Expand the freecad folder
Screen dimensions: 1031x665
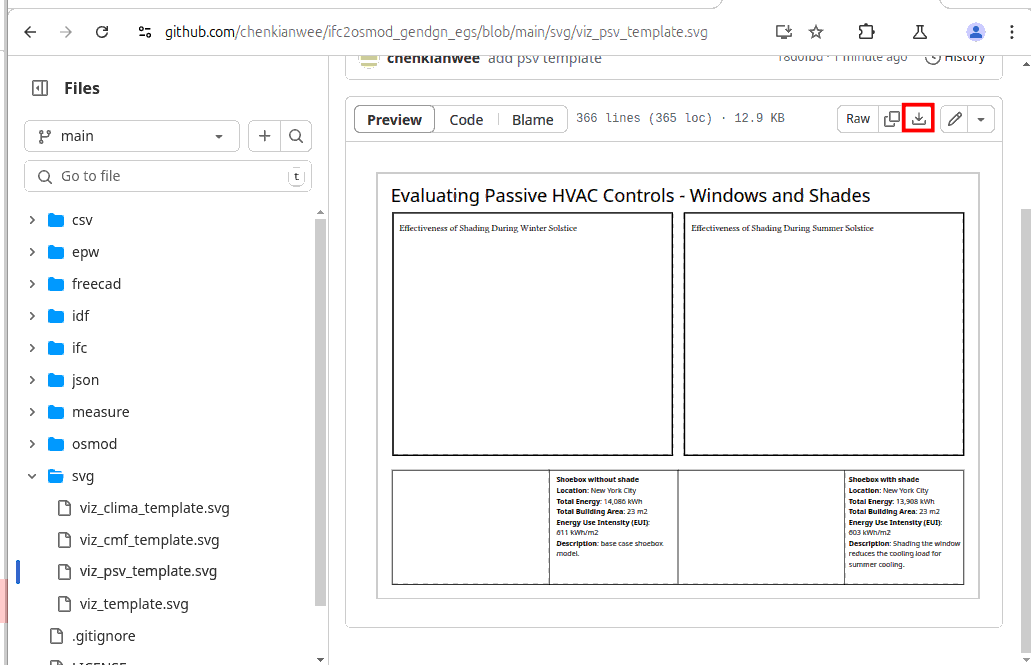32,284
